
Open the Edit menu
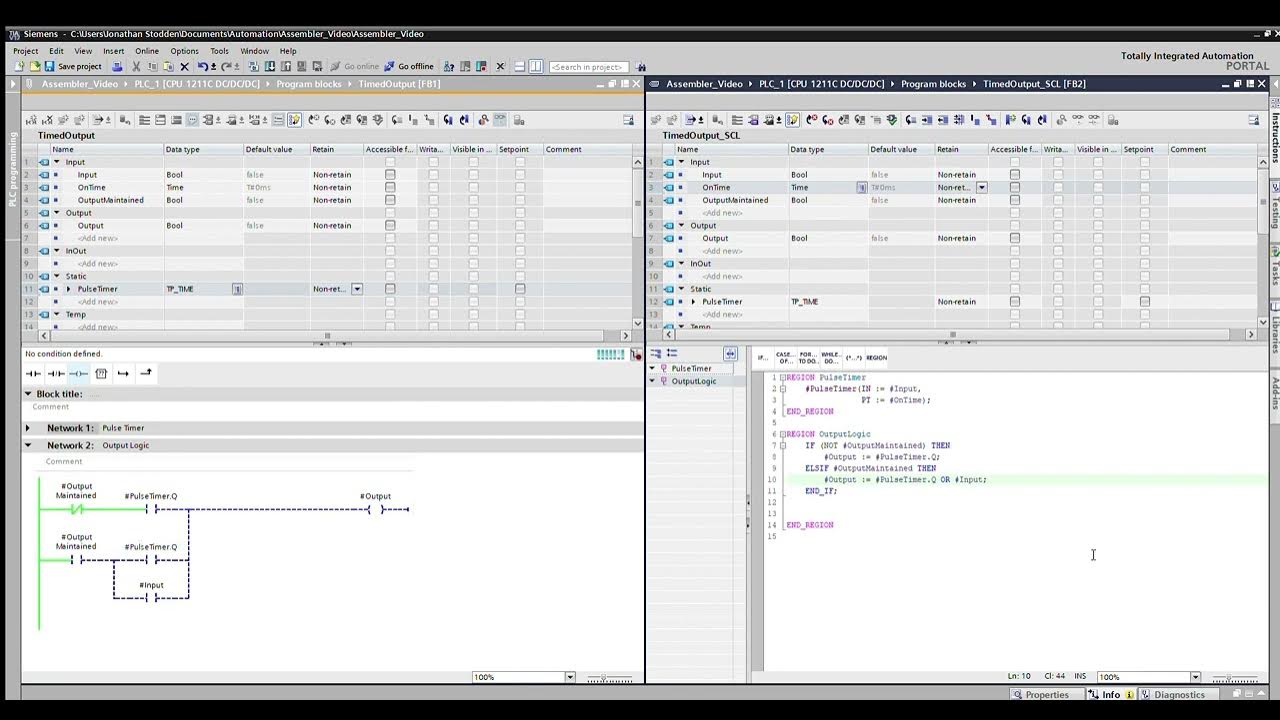[x=56, y=51]
